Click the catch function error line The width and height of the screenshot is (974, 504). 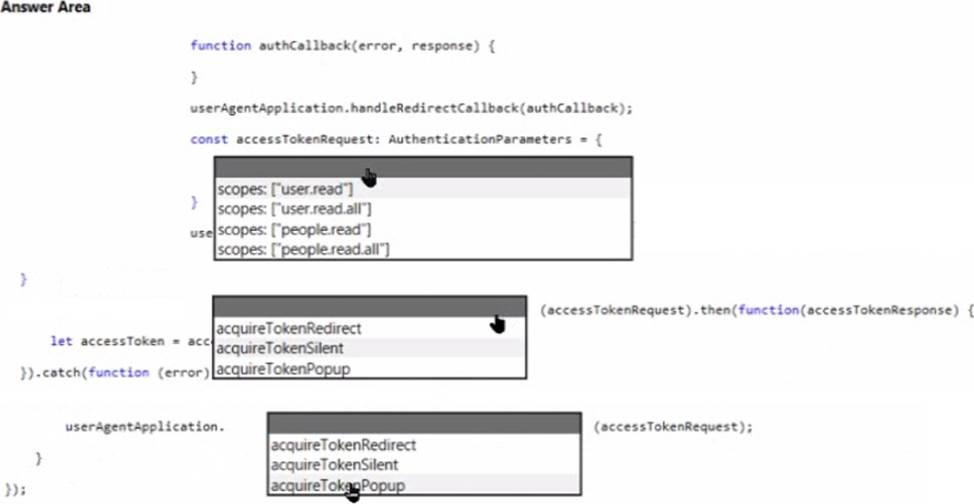coord(117,372)
